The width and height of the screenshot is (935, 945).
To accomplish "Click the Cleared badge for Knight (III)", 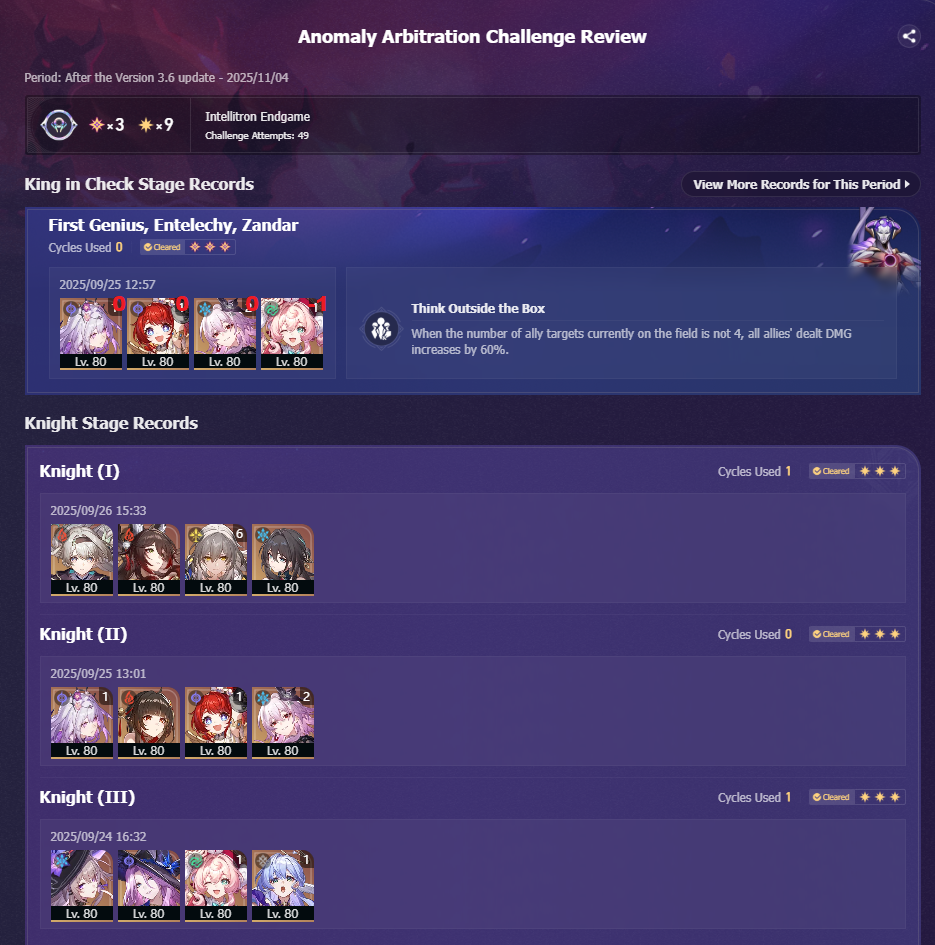I will pyautogui.click(x=831, y=797).
